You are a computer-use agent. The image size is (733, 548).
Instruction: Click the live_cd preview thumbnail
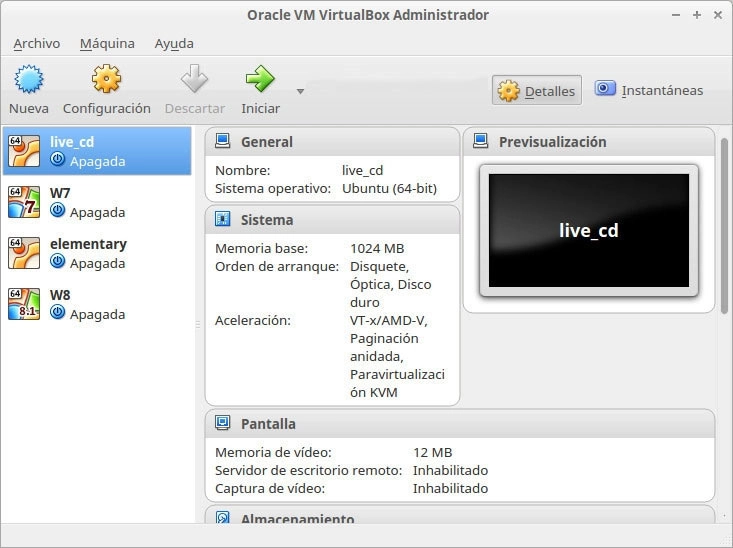click(589, 231)
